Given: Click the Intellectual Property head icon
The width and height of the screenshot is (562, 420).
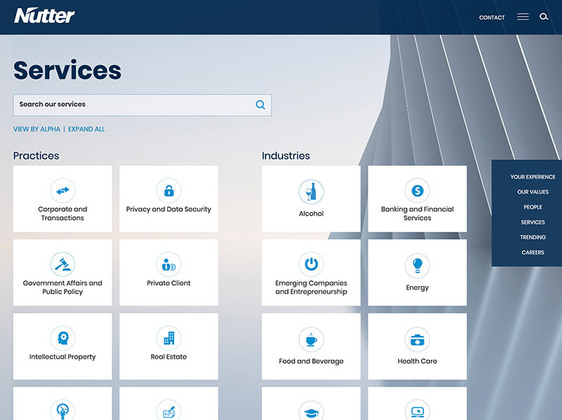Looking at the screenshot, I should (x=63, y=338).
